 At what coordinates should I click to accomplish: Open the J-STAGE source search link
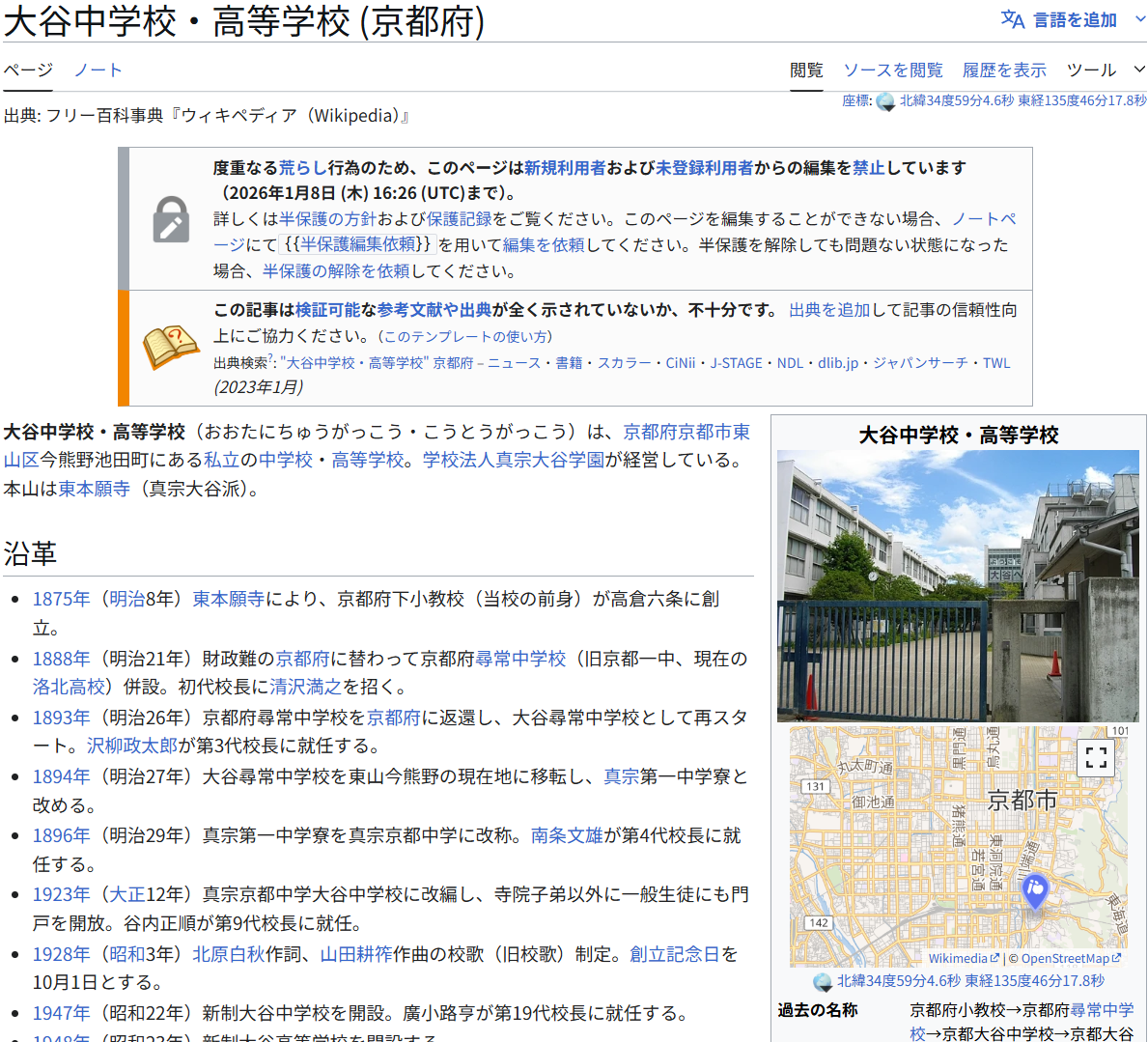736,363
